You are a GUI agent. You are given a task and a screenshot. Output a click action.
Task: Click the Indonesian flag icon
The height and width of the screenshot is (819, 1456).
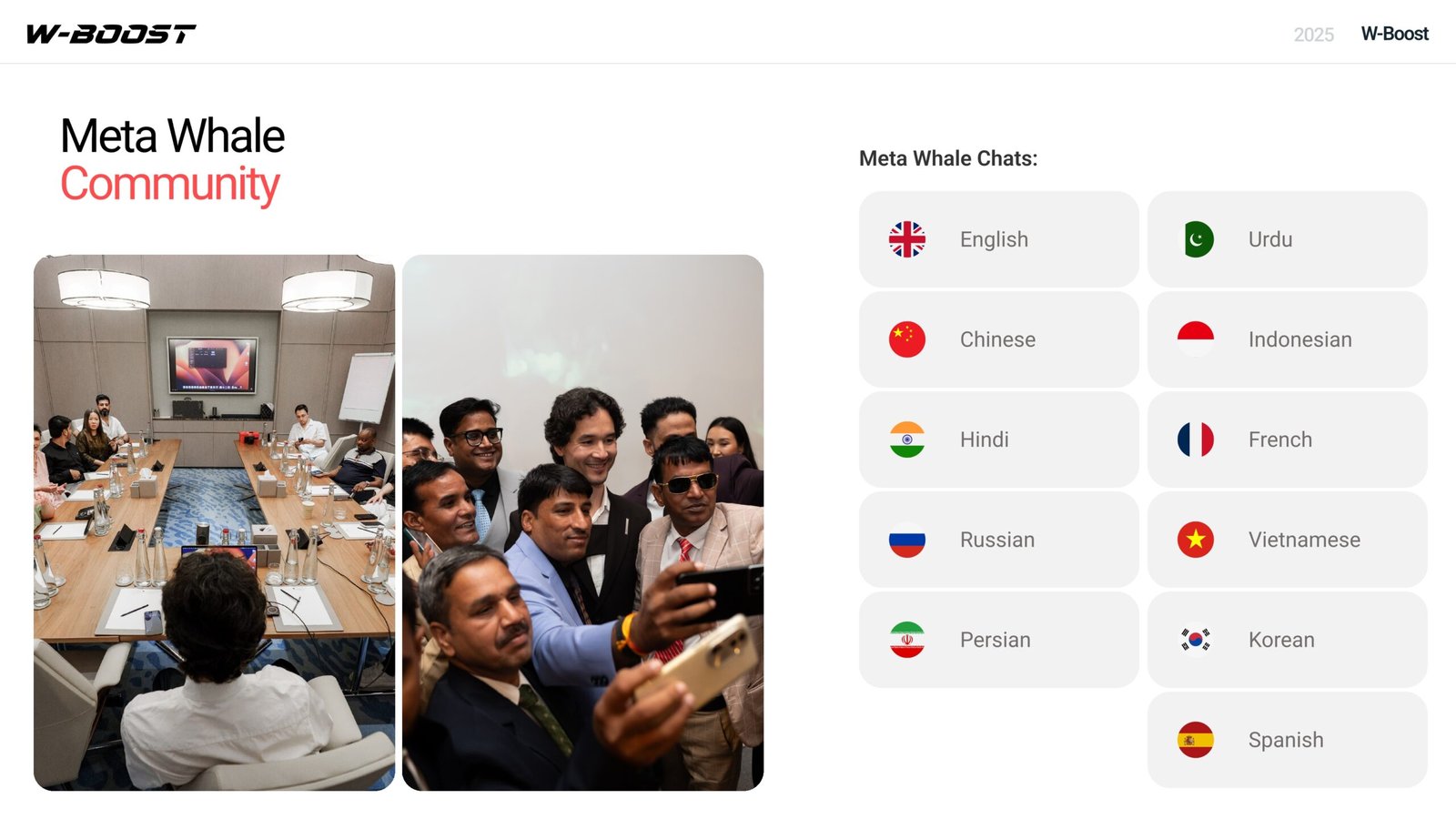[x=1195, y=339]
